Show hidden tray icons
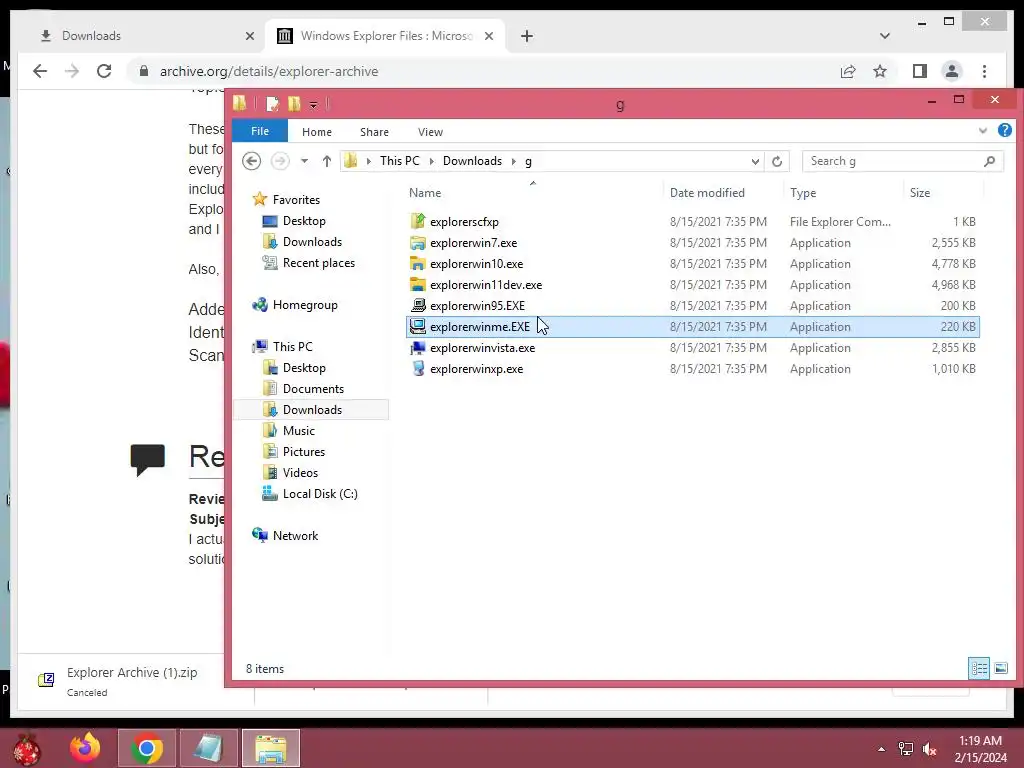Viewport: 1024px width, 768px height. (x=881, y=749)
